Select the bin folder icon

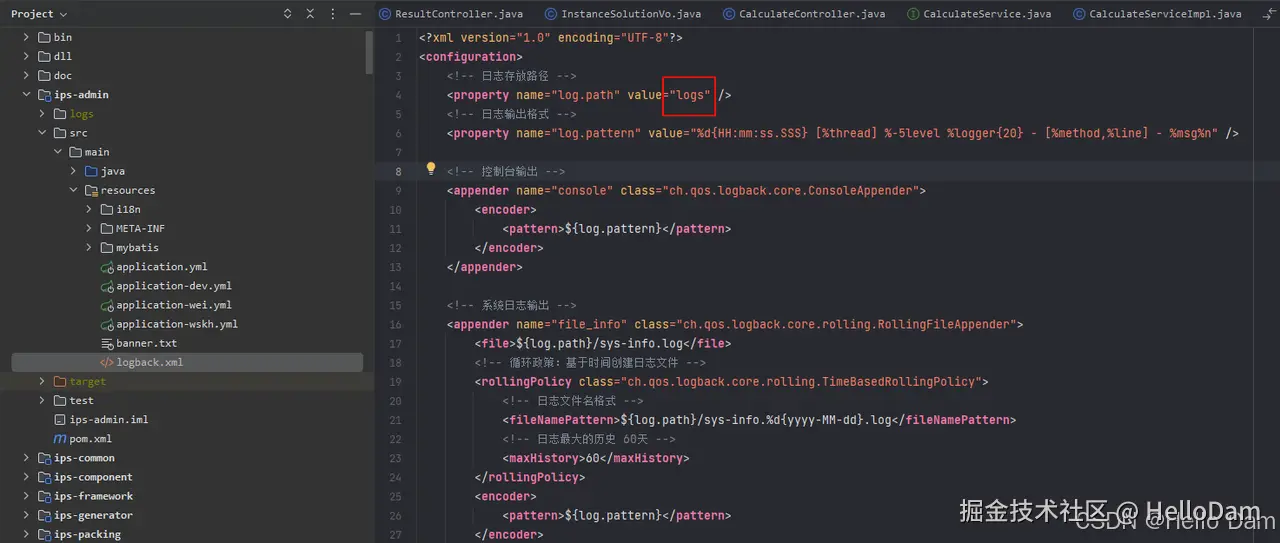[x=44, y=37]
